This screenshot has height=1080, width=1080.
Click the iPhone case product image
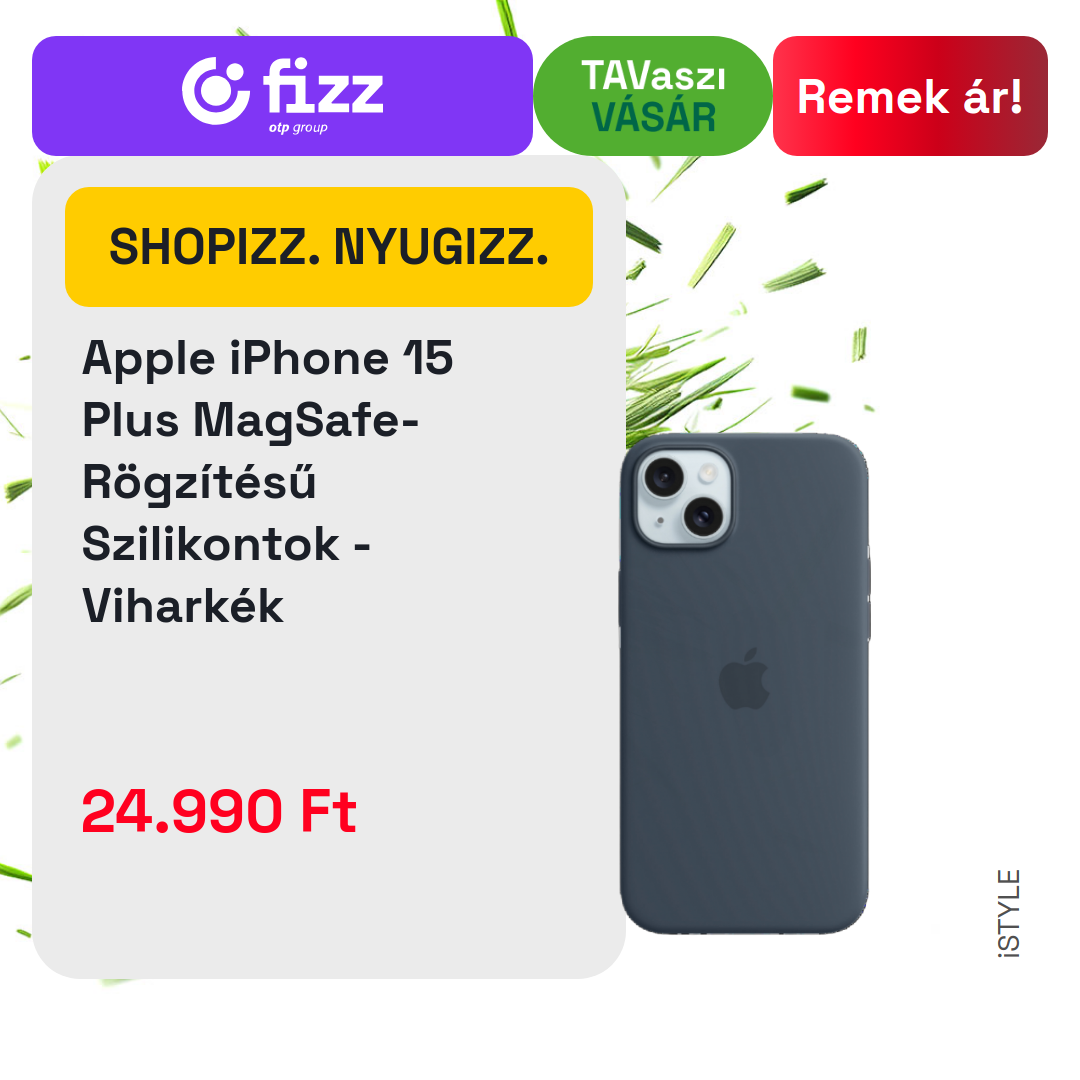click(744, 683)
